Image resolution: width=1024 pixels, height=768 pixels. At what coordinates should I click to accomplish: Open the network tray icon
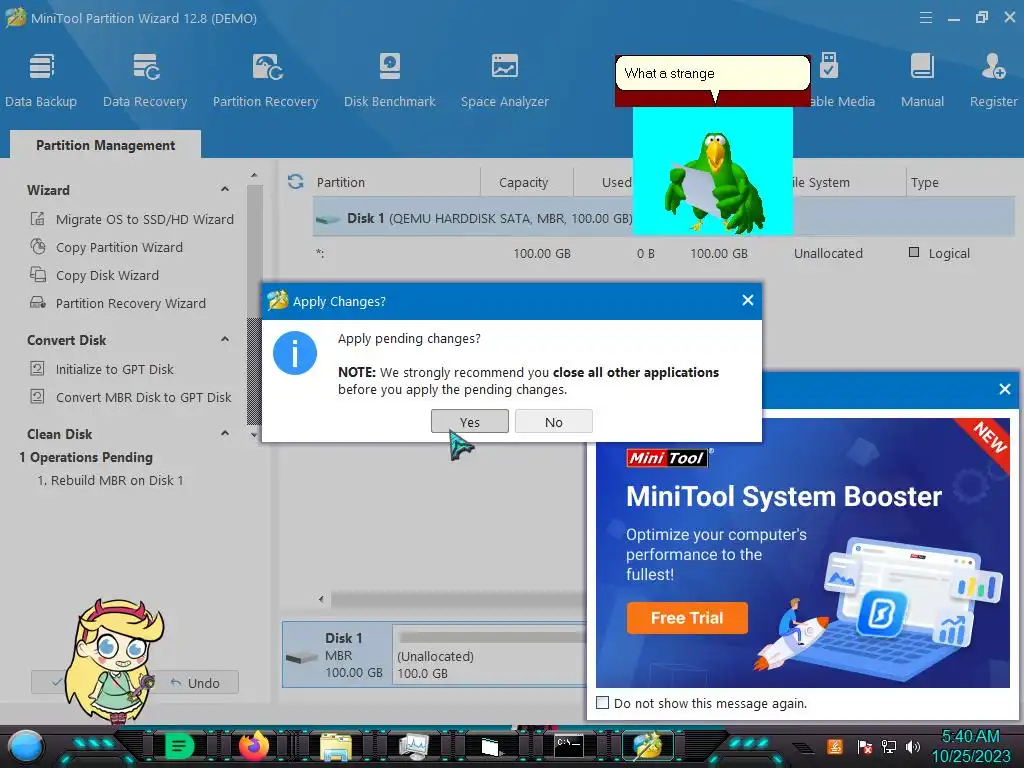coord(888,746)
